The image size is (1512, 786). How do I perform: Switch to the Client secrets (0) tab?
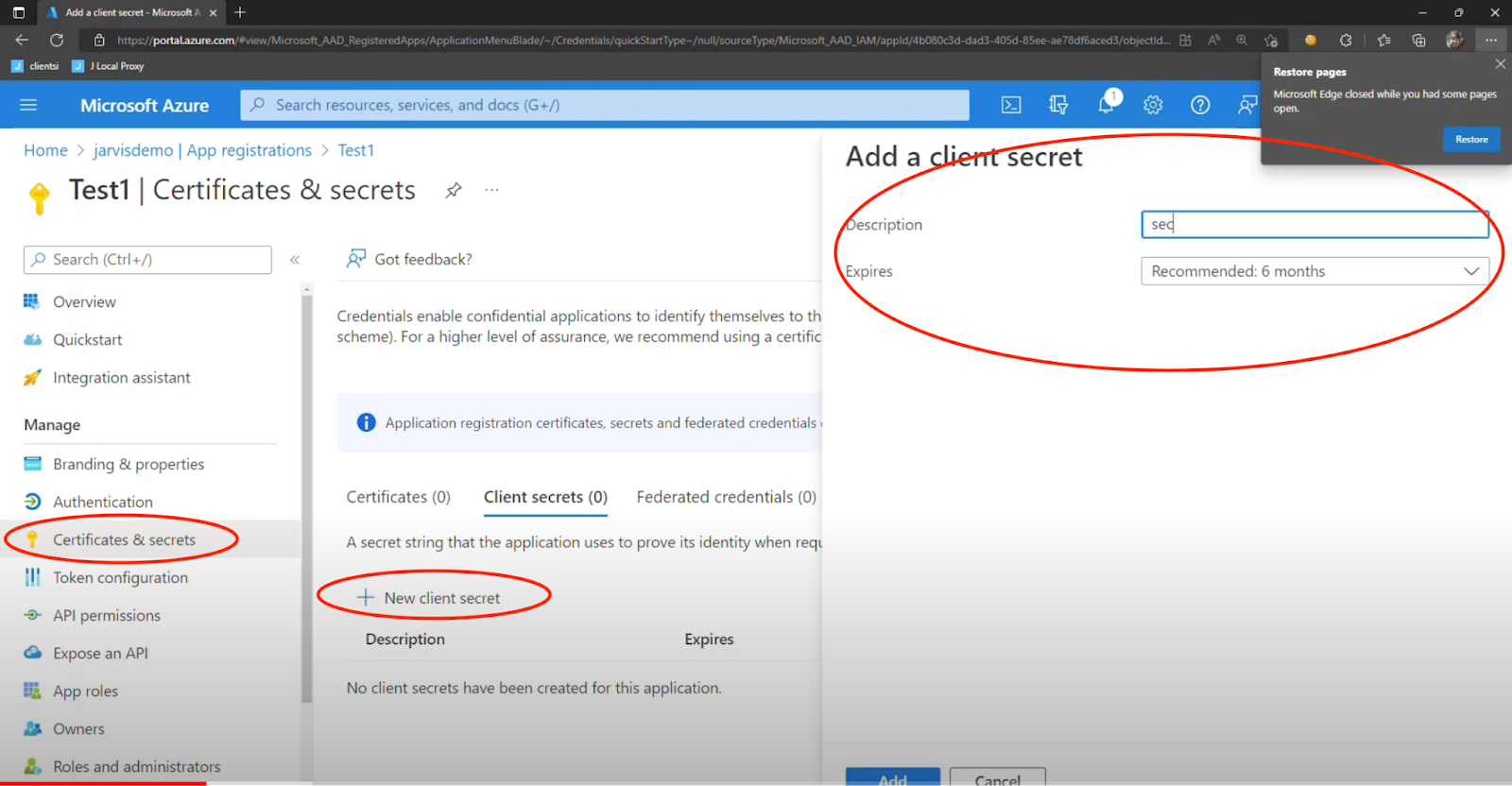click(x=545, y=497)
